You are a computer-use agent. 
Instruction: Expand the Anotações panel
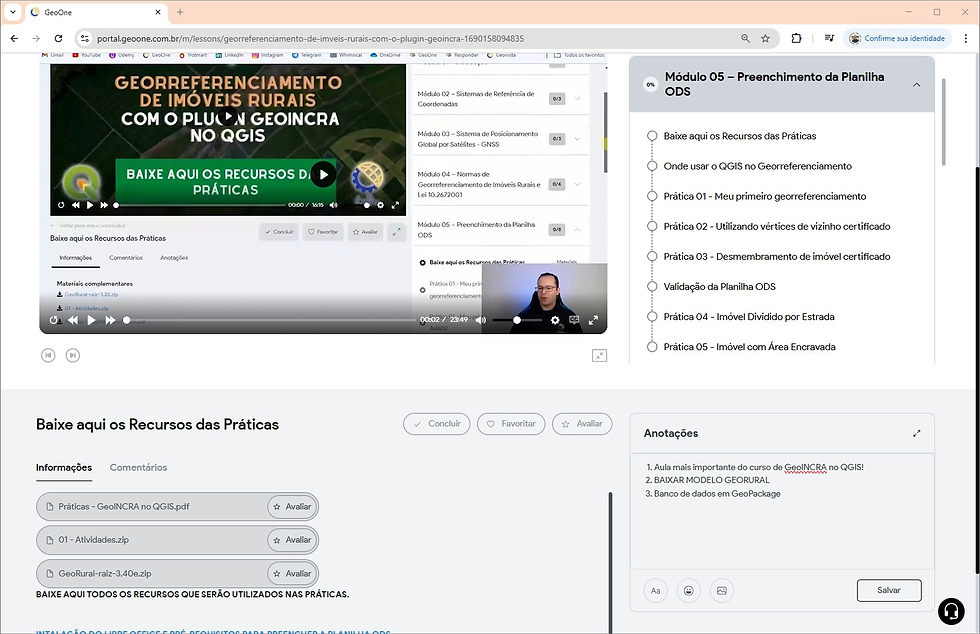(x=916, y=433)
